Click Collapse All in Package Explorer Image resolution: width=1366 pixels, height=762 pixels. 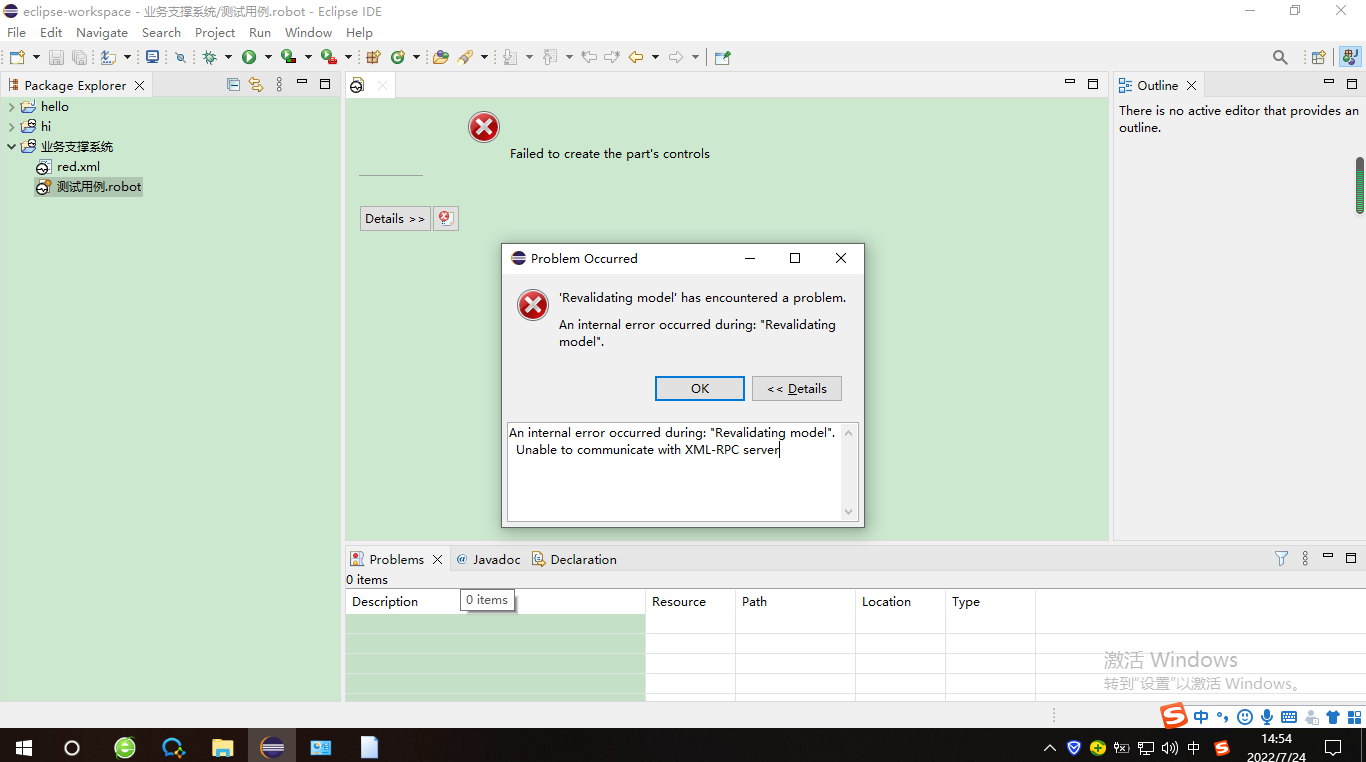(x=233, y=85)
